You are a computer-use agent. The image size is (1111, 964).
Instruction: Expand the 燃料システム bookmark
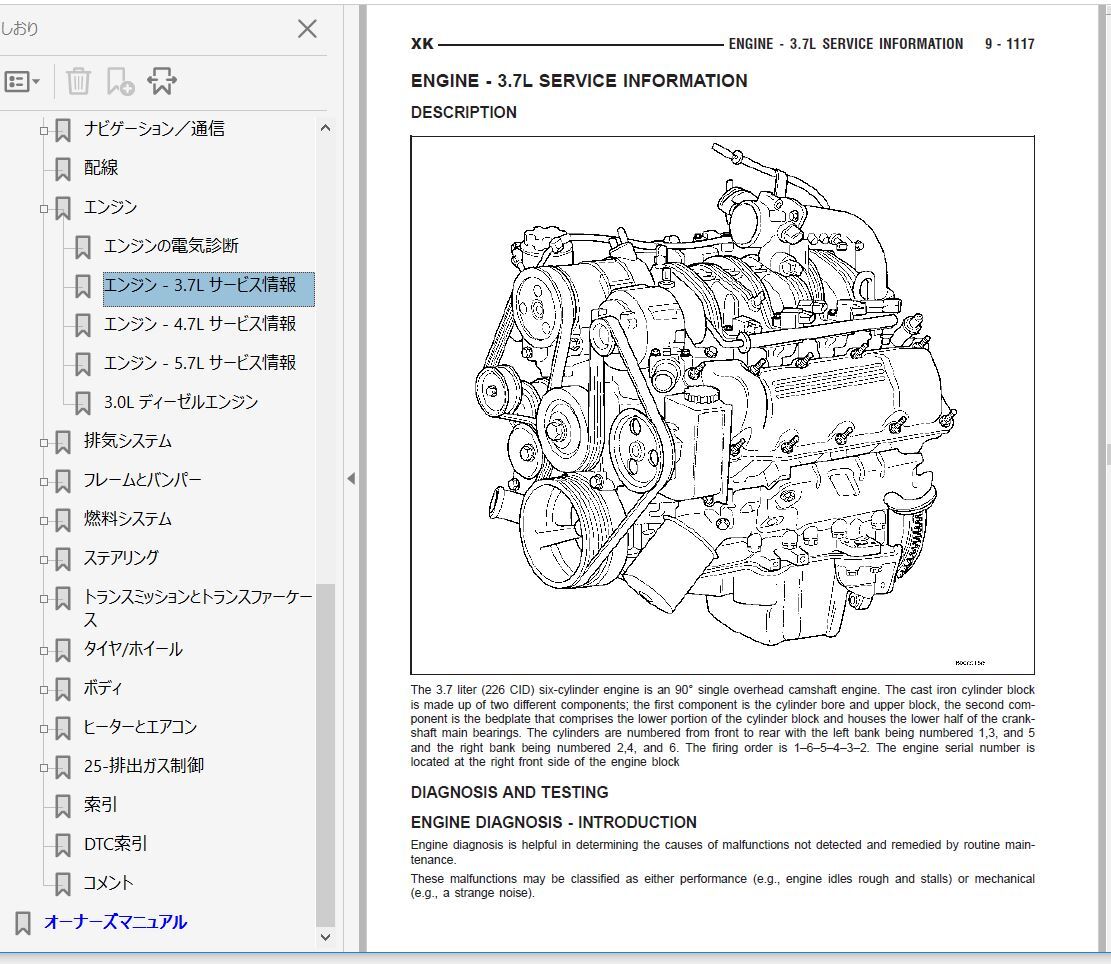pos(44,521)
